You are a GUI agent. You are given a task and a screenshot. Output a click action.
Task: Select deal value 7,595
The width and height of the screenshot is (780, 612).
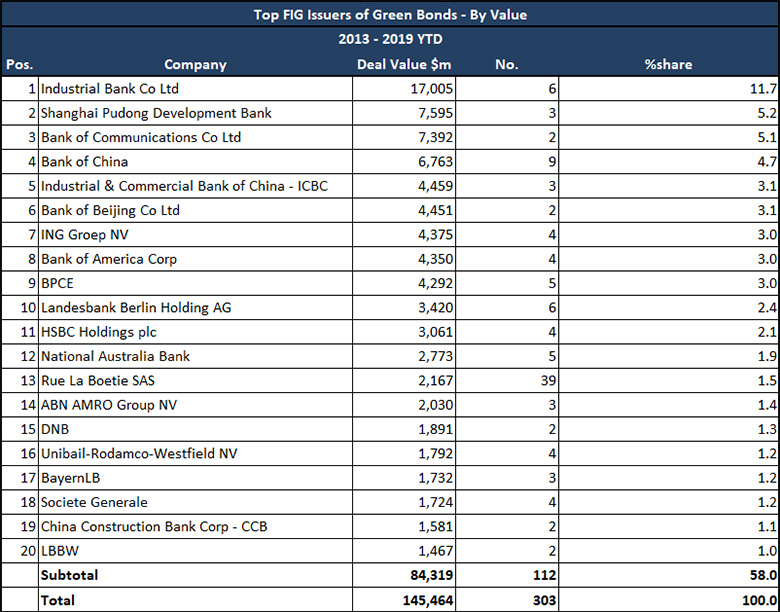point(404,113)
